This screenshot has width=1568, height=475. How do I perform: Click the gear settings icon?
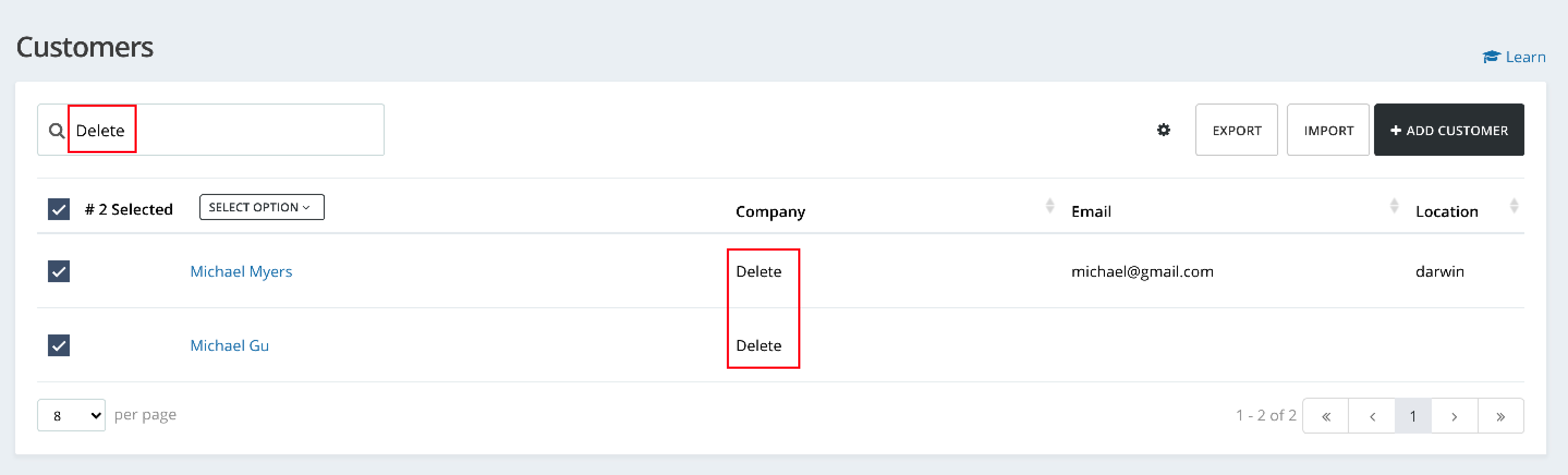pyautogui.click(x=1163, y=130)
